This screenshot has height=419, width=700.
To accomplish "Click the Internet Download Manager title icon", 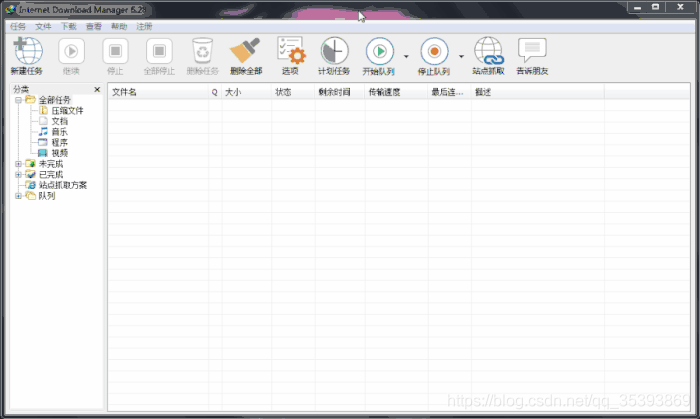I will pyautogui.click(x=10, y=9).
